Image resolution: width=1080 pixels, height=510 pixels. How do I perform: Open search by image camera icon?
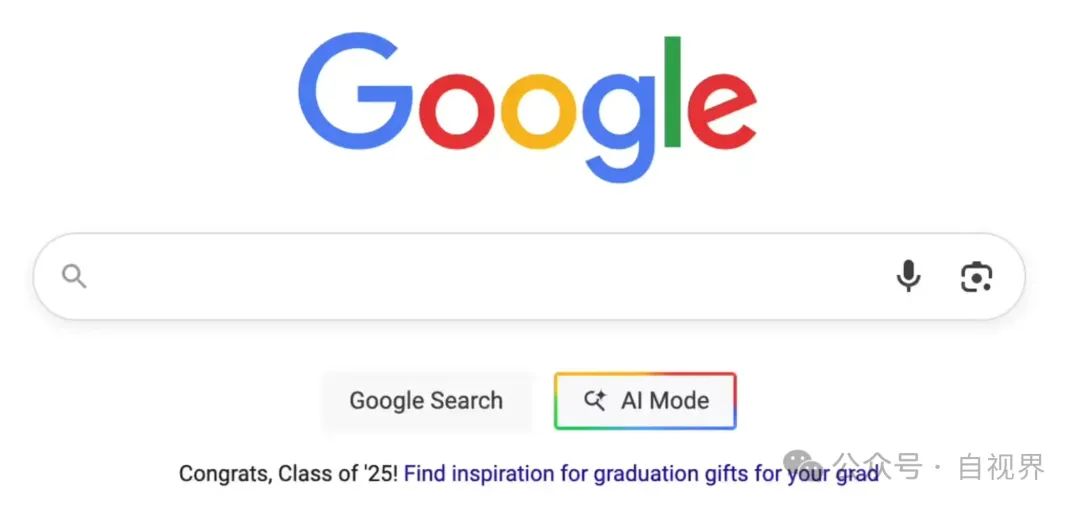point(976,276)
